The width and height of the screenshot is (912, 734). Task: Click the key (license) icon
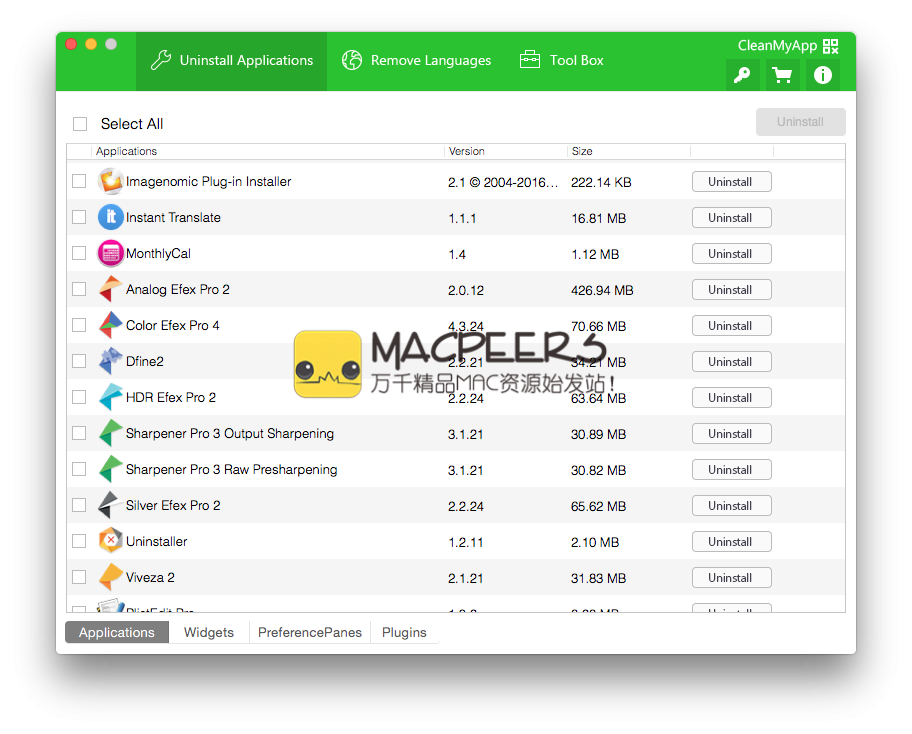742,75
